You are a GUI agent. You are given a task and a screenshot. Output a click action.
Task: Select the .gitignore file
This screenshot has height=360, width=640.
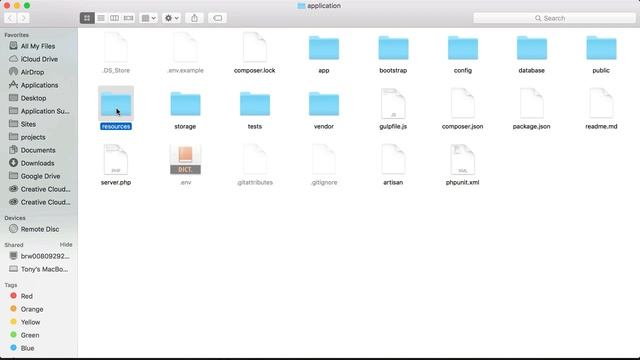pyautogui.click(x=324, y=165)
